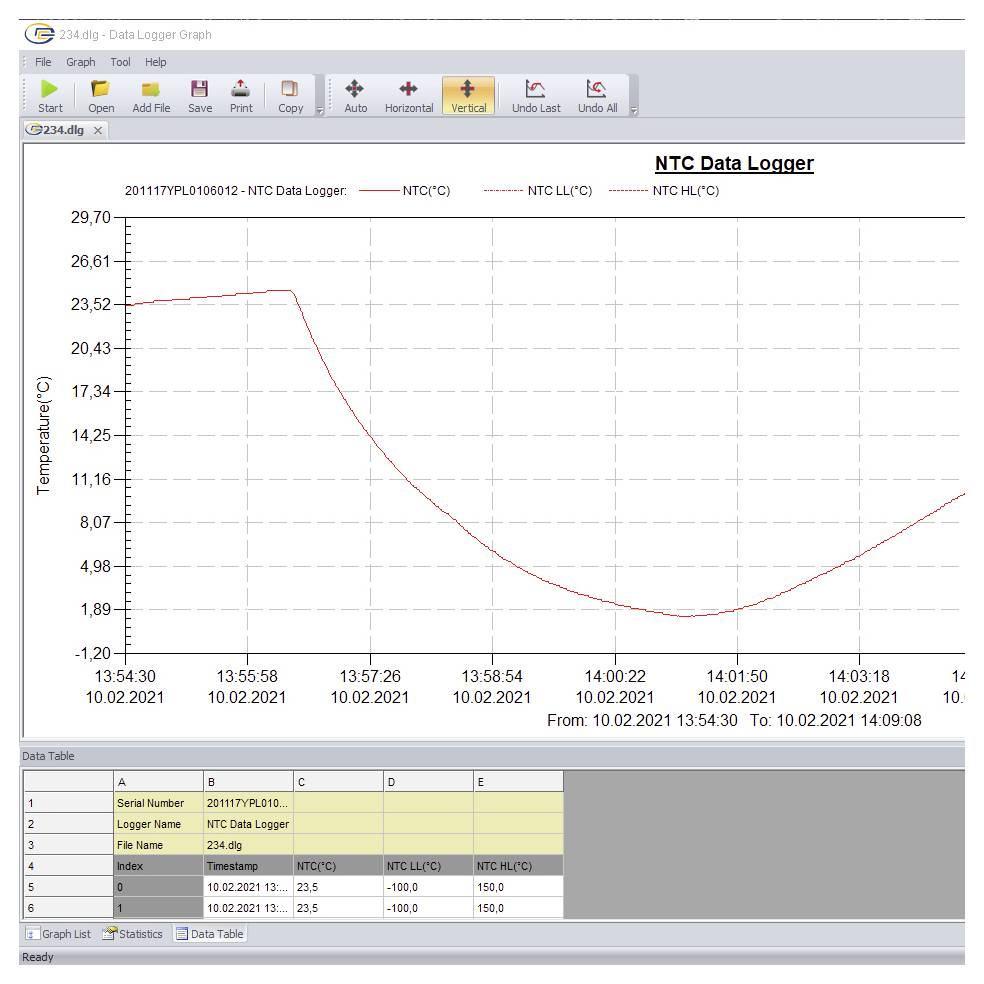984x984 pixels.
Task: Click the From/To date range text
Action: [734, 720]
